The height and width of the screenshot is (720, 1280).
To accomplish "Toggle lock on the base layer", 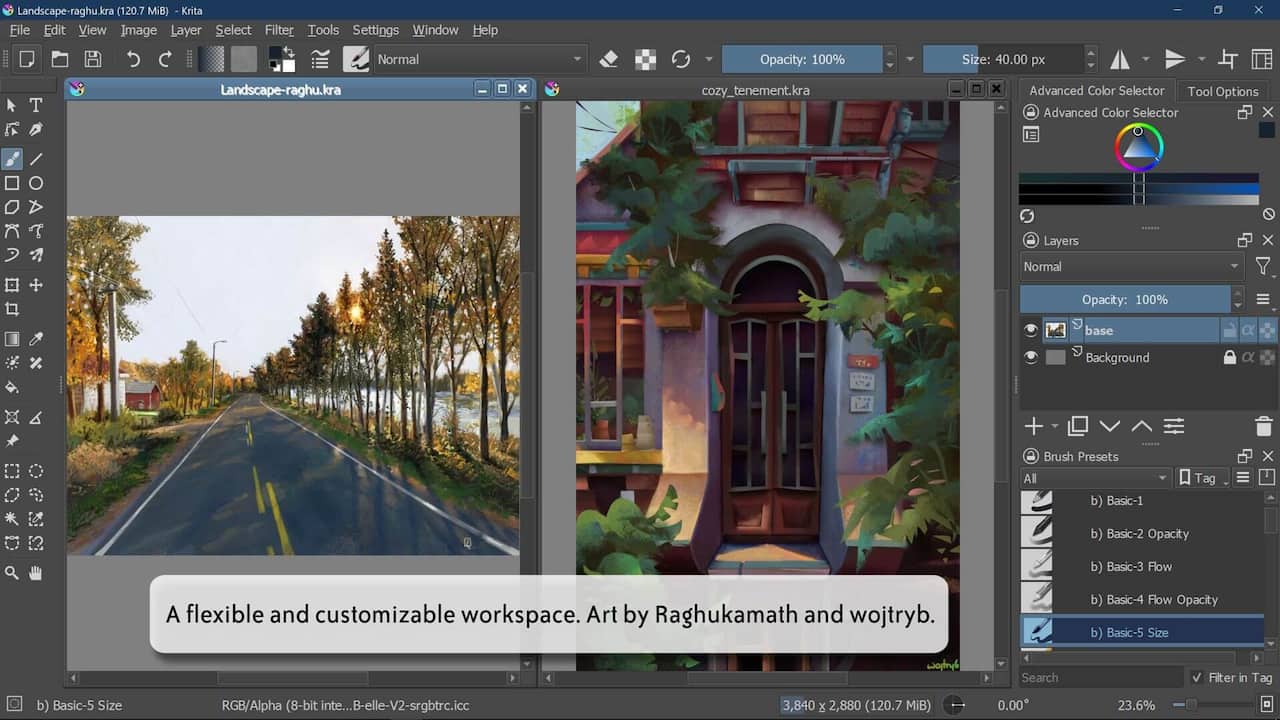I will (1230, 330).
